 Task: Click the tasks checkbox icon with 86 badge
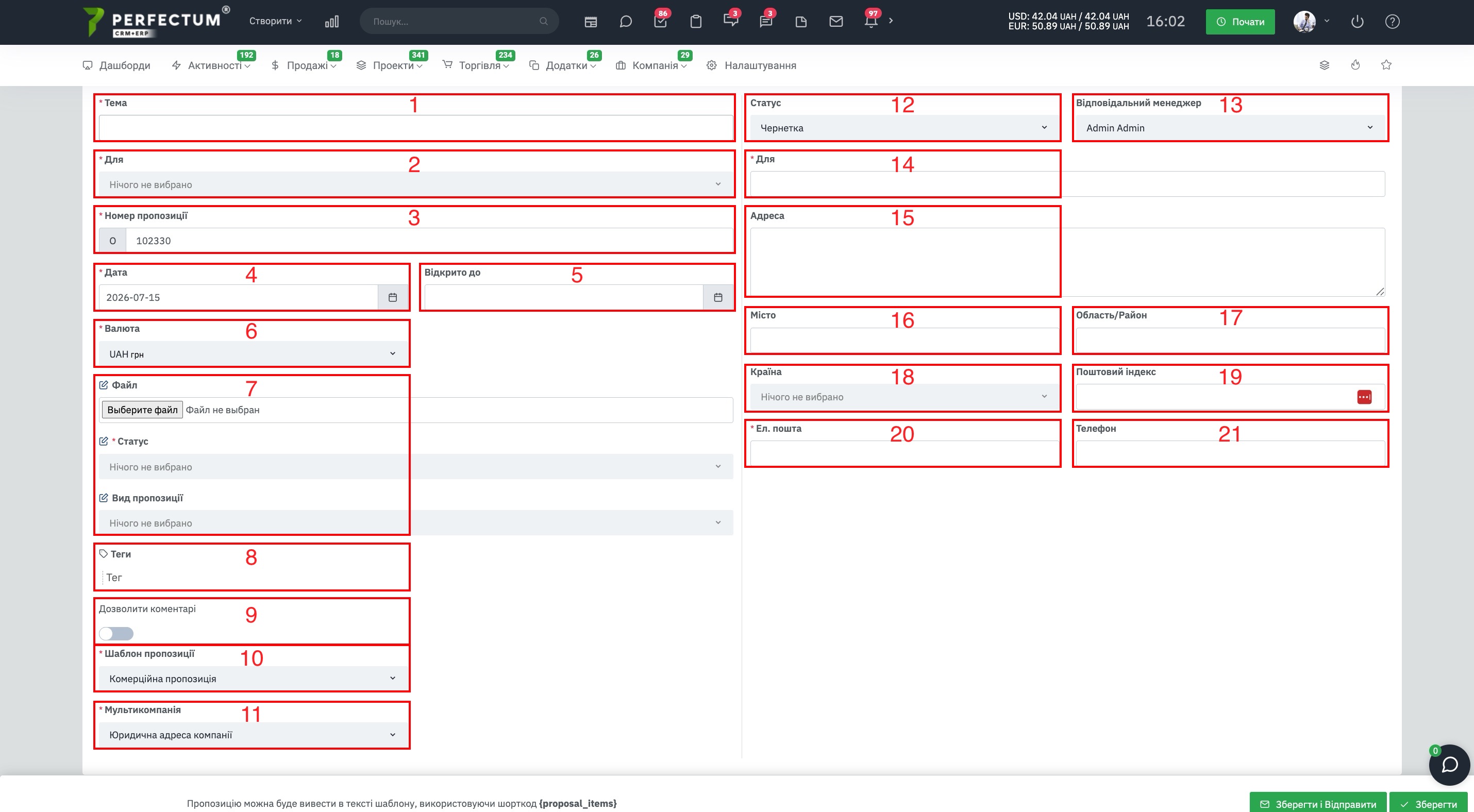(x=660, y=22)
